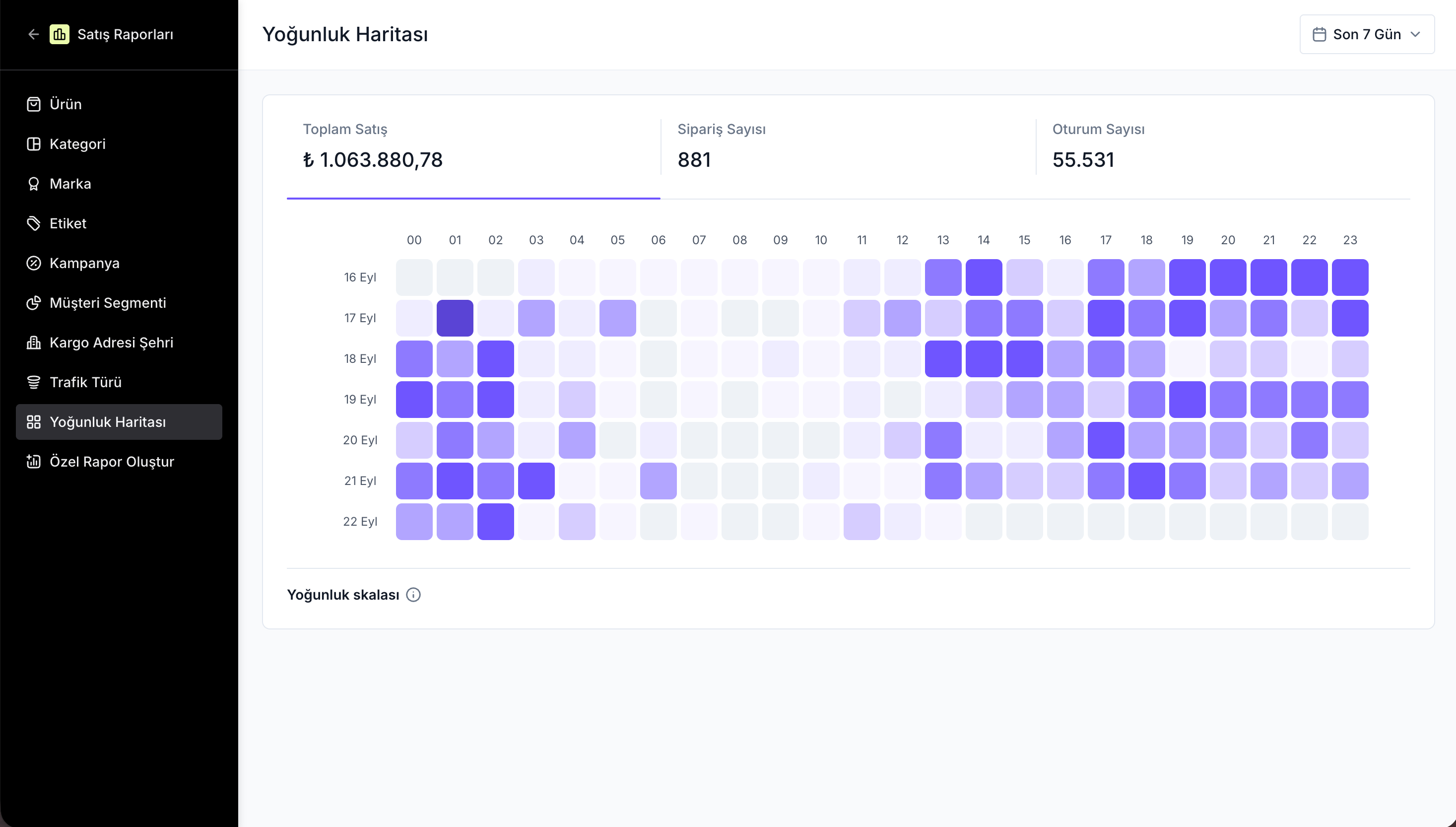1456x827 pixels.
Task: Click the Müşteri Segmenti pie chart icon
Action: (33, 303)
